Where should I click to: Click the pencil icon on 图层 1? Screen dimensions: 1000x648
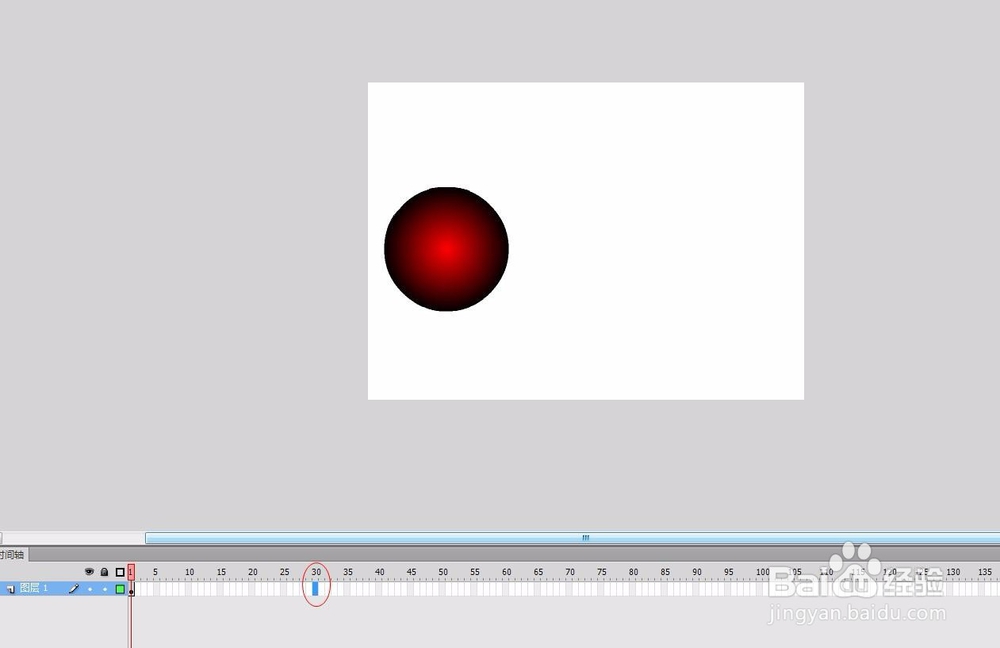pyautogui.click(x=74, y=588)
